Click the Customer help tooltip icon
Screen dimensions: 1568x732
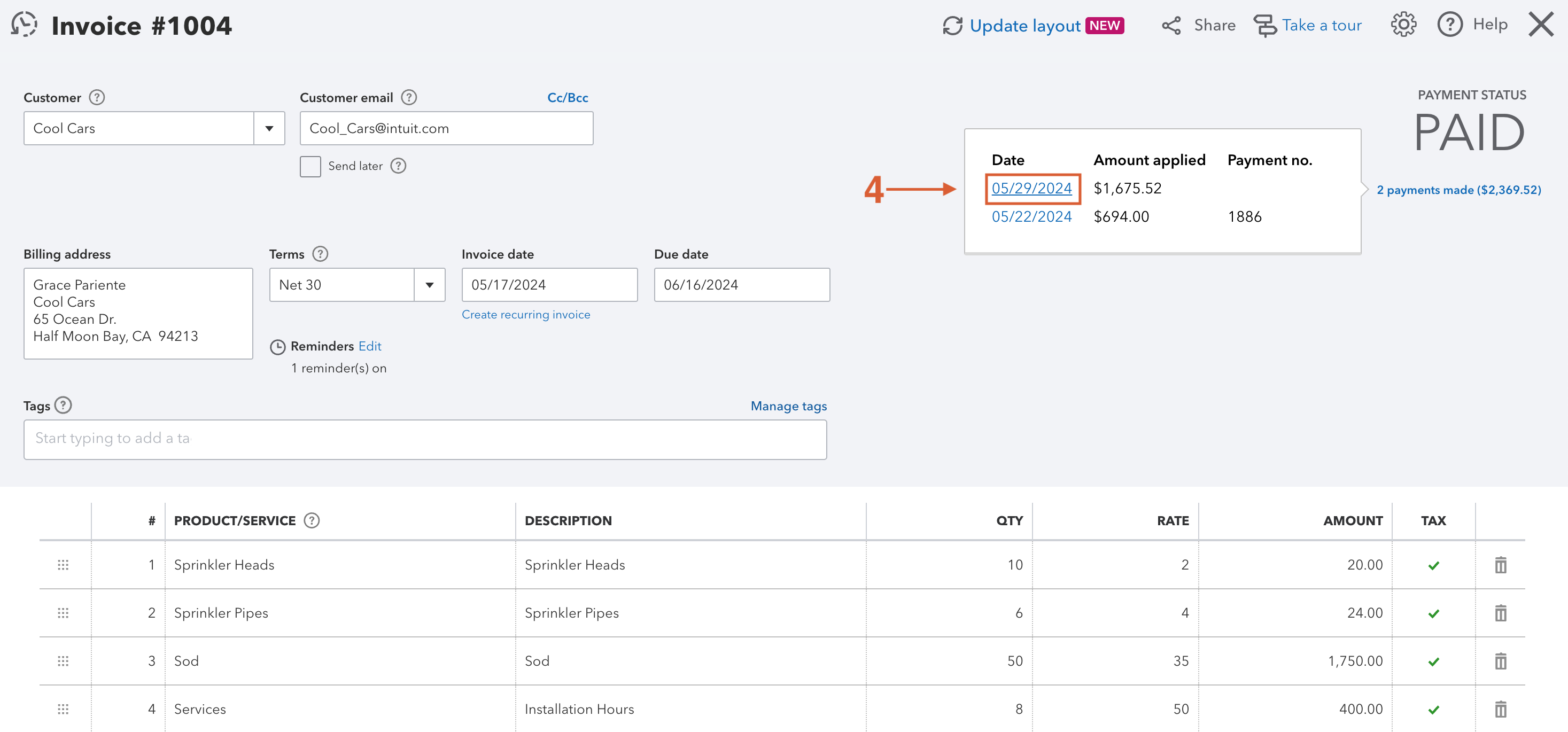[x=96, y=97]
